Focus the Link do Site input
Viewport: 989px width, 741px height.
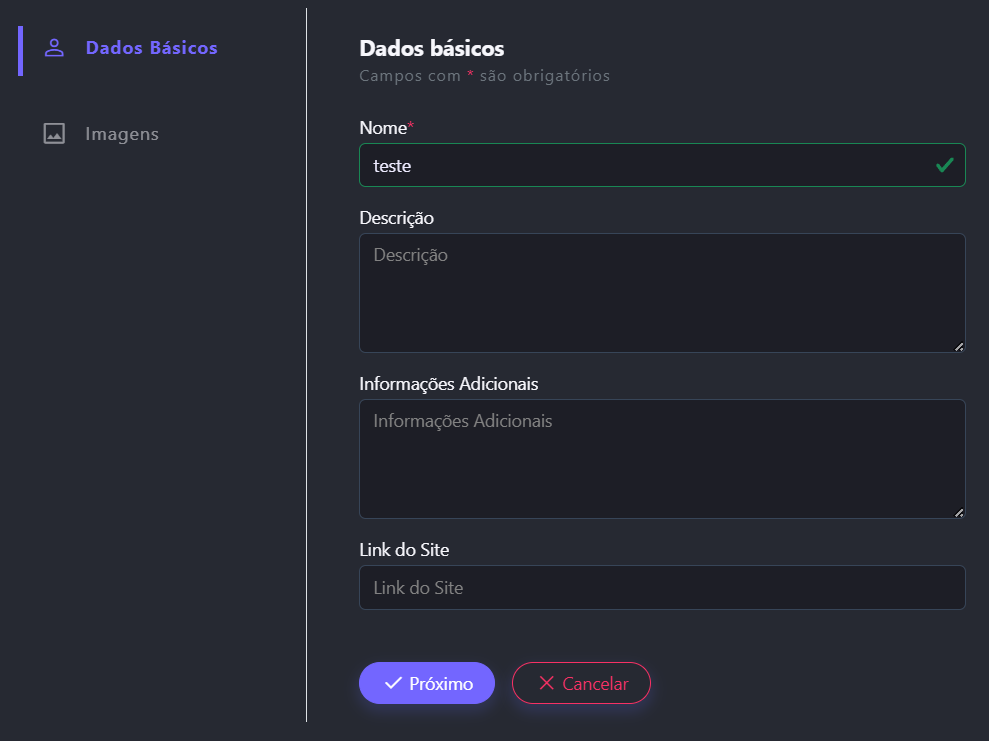(x=660, y=588)
